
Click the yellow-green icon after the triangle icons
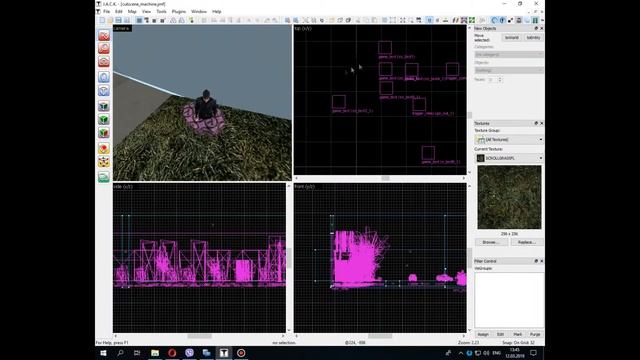click(191, 20)
